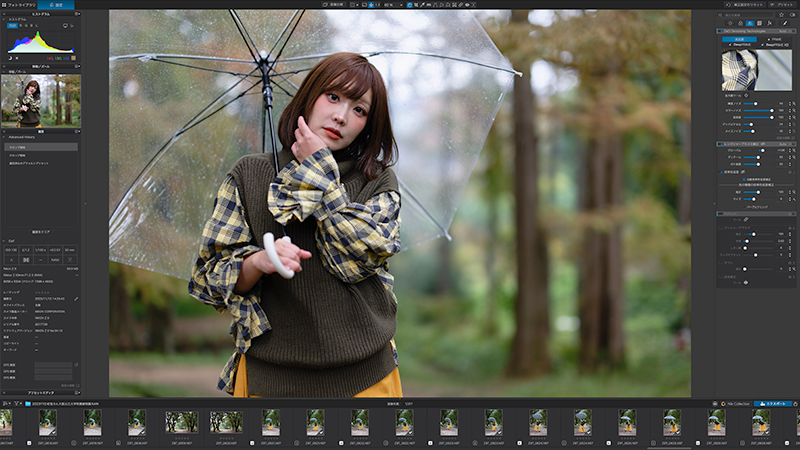The width and height of the screenshot is (800, 450).
Task: Collapse the レンズシャープネス correction section
Action: (756, 144)
